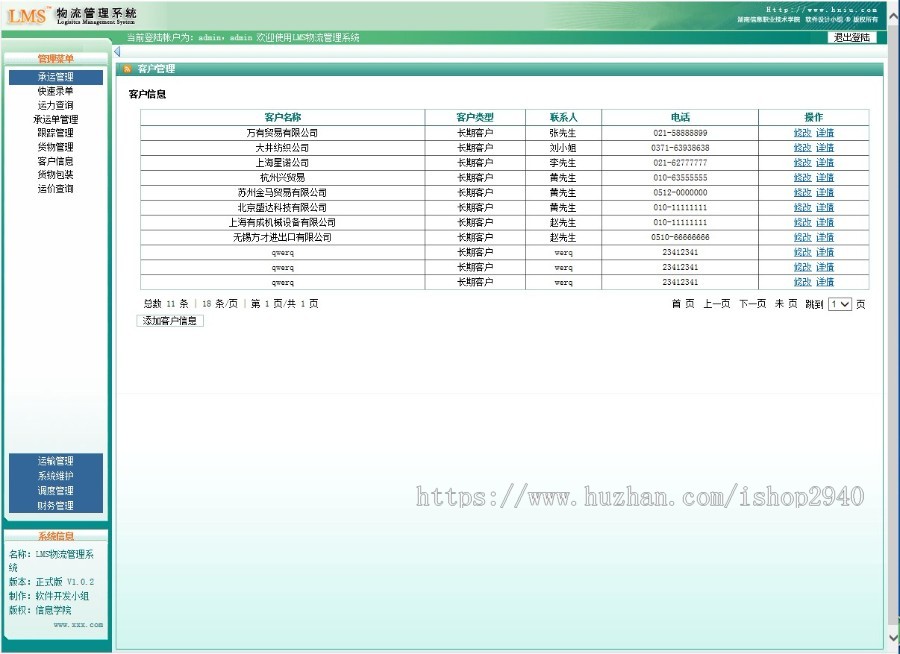
Task: Open 跟踪管理 in the sidebar
Action: [x=56, y=133]
